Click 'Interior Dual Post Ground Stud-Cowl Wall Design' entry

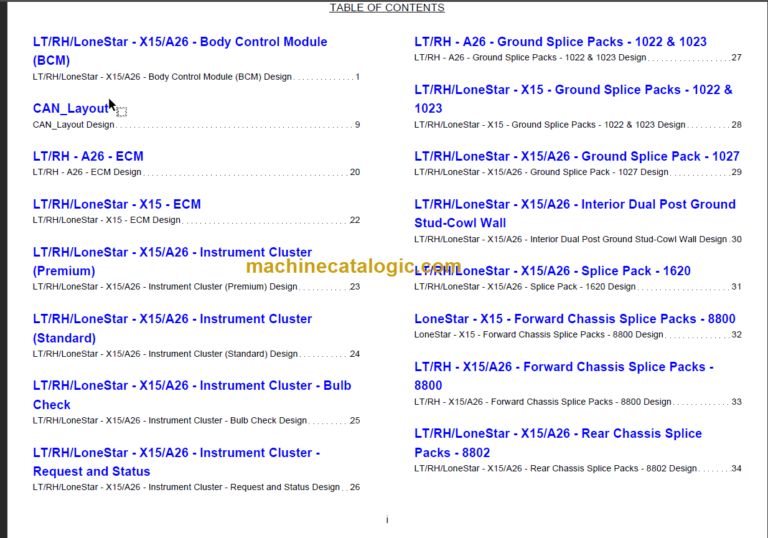(578, 240)
